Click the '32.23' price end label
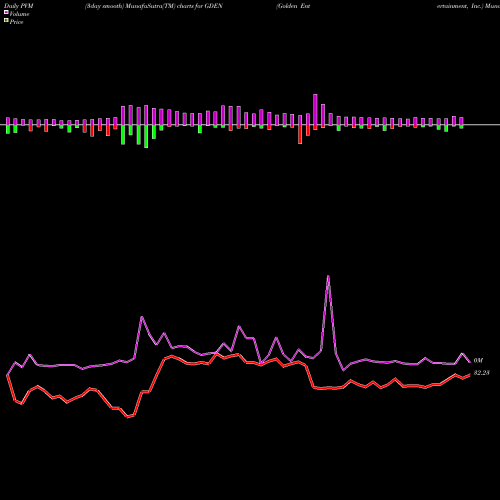Screen dimensions: 500x500 click(481, 373)
